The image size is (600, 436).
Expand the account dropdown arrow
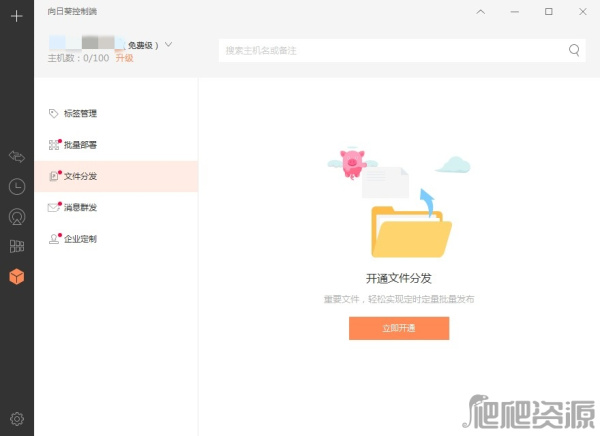tap(168, 44)
